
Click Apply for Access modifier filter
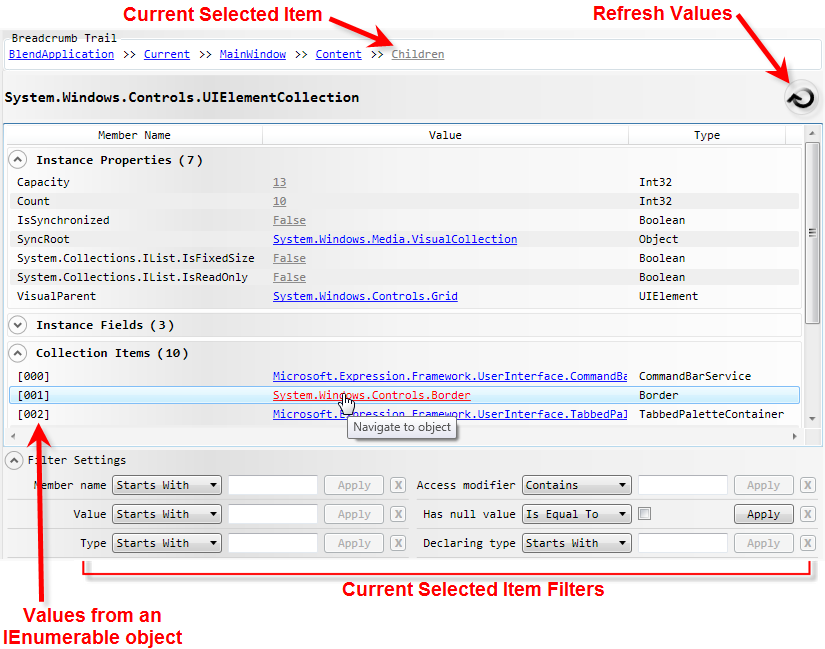763,485
